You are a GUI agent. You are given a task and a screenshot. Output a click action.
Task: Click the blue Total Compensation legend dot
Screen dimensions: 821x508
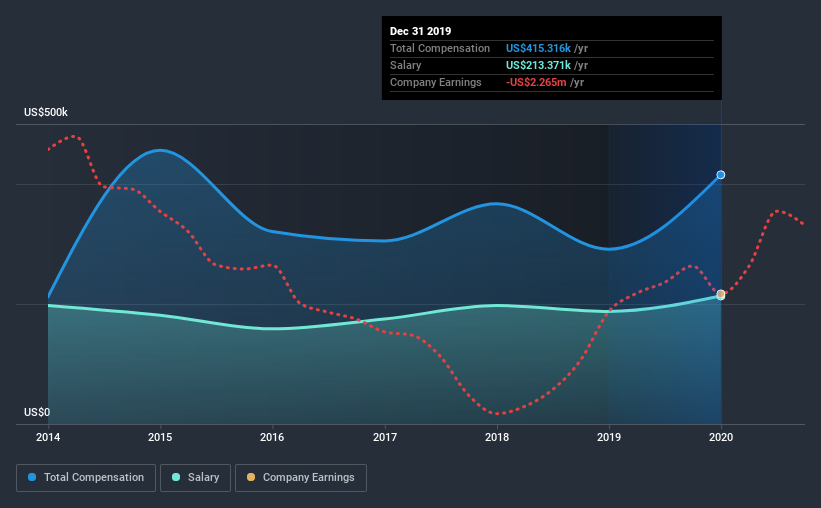point(32,477)
